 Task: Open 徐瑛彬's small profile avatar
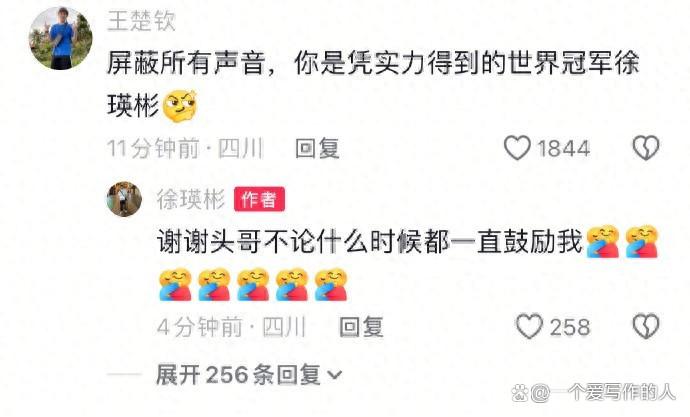coord(125,199)
